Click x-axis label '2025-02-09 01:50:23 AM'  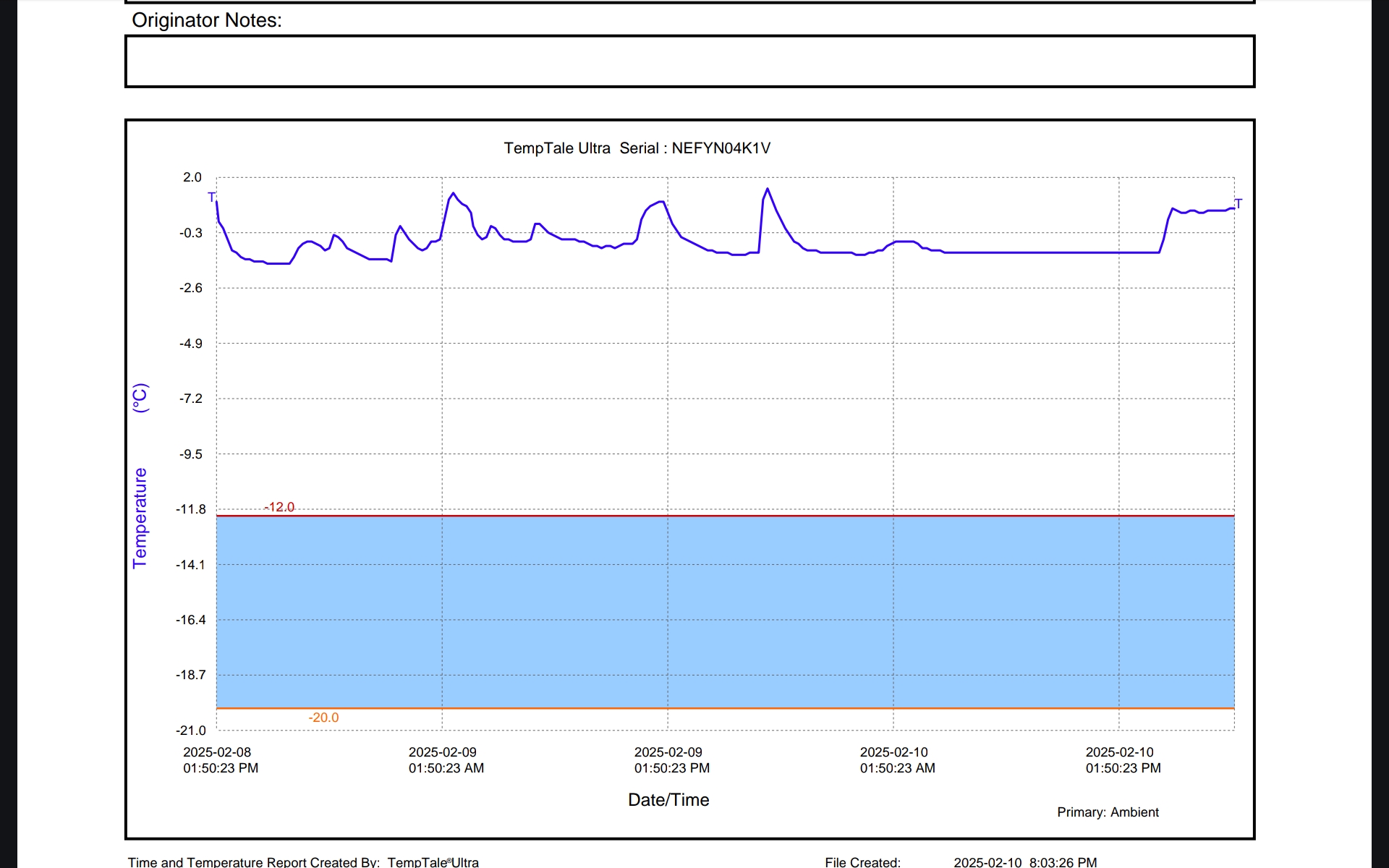click(446, 760)
